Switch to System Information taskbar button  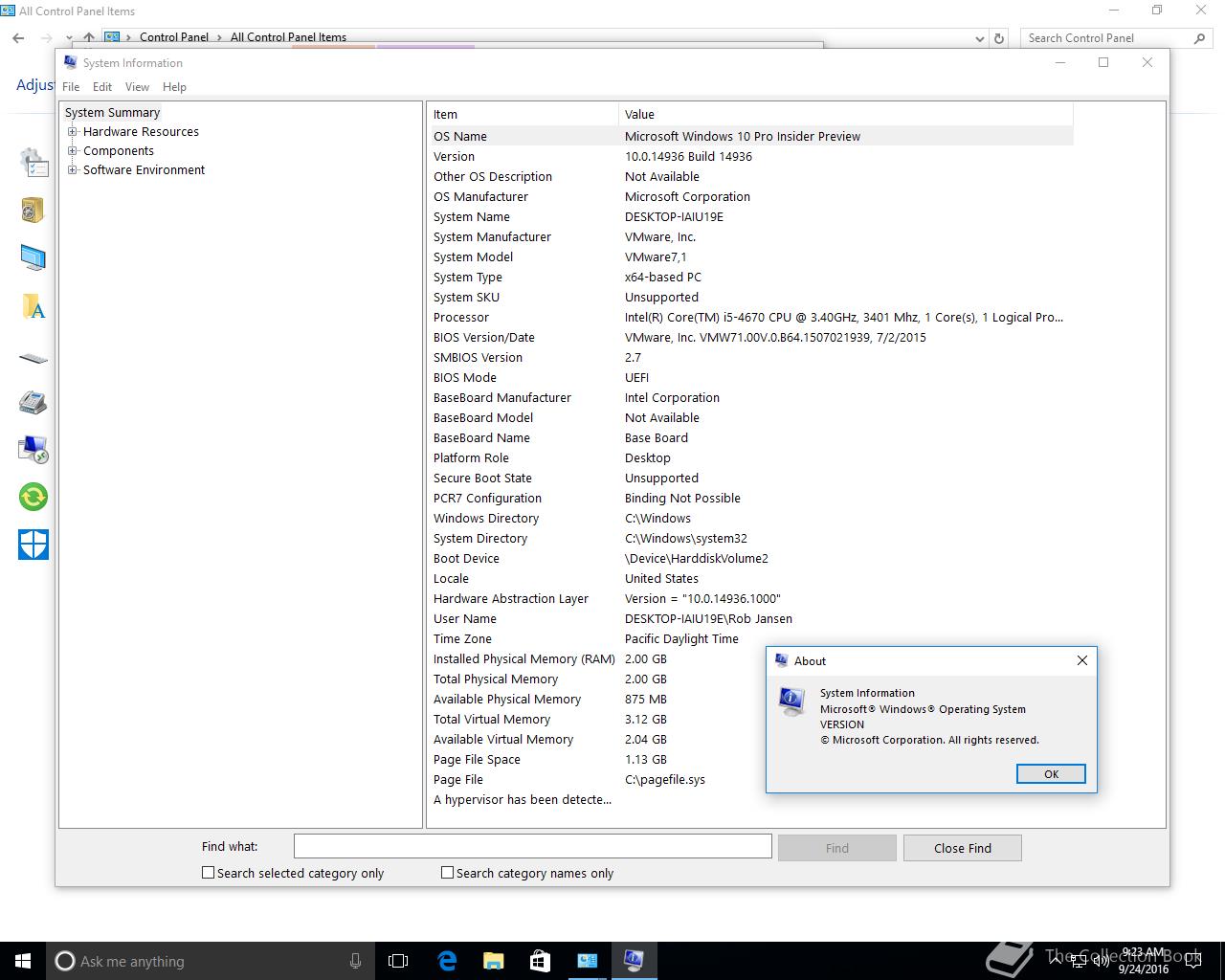[634, 961]
